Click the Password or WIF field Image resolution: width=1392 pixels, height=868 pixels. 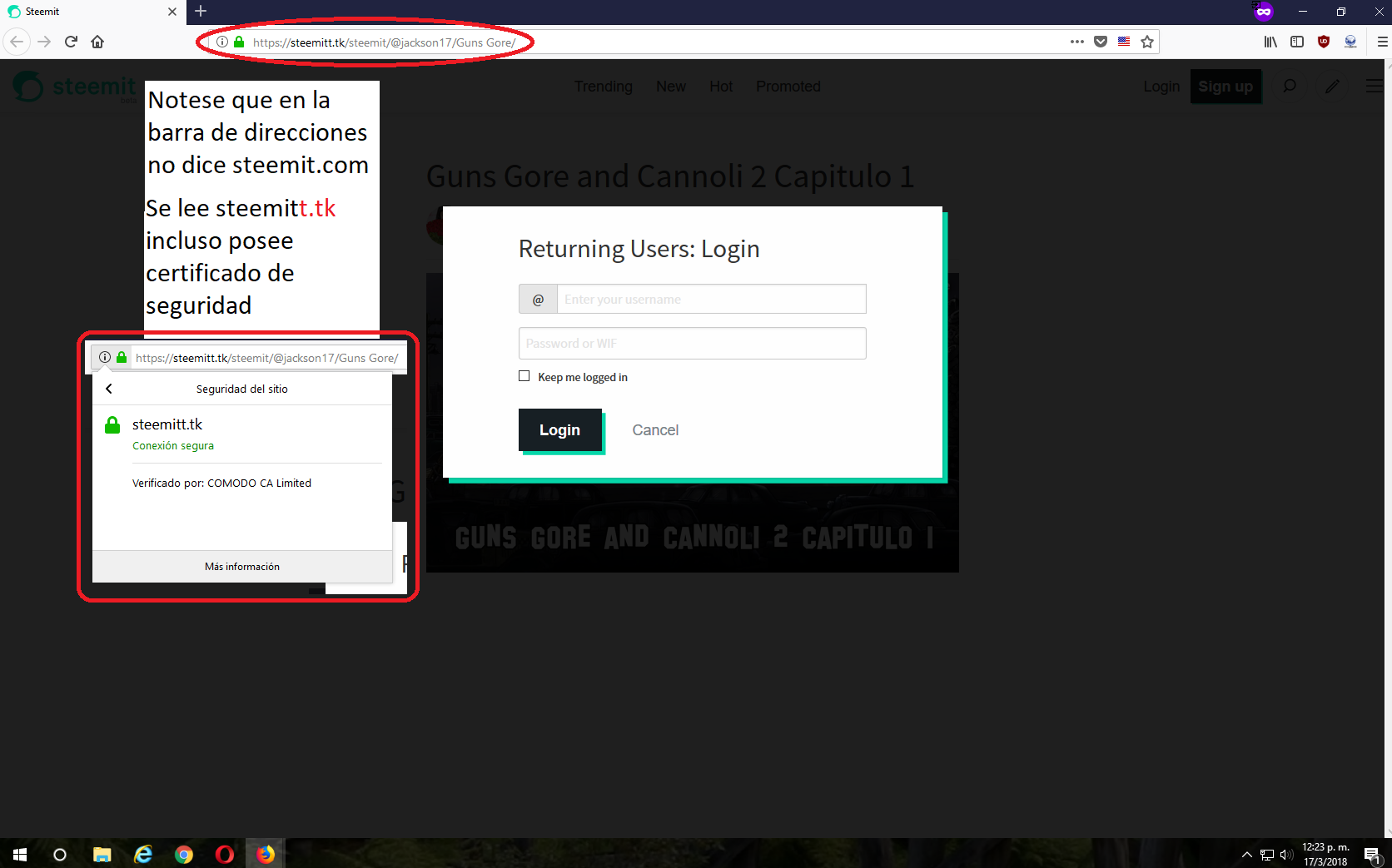point(693,343)
